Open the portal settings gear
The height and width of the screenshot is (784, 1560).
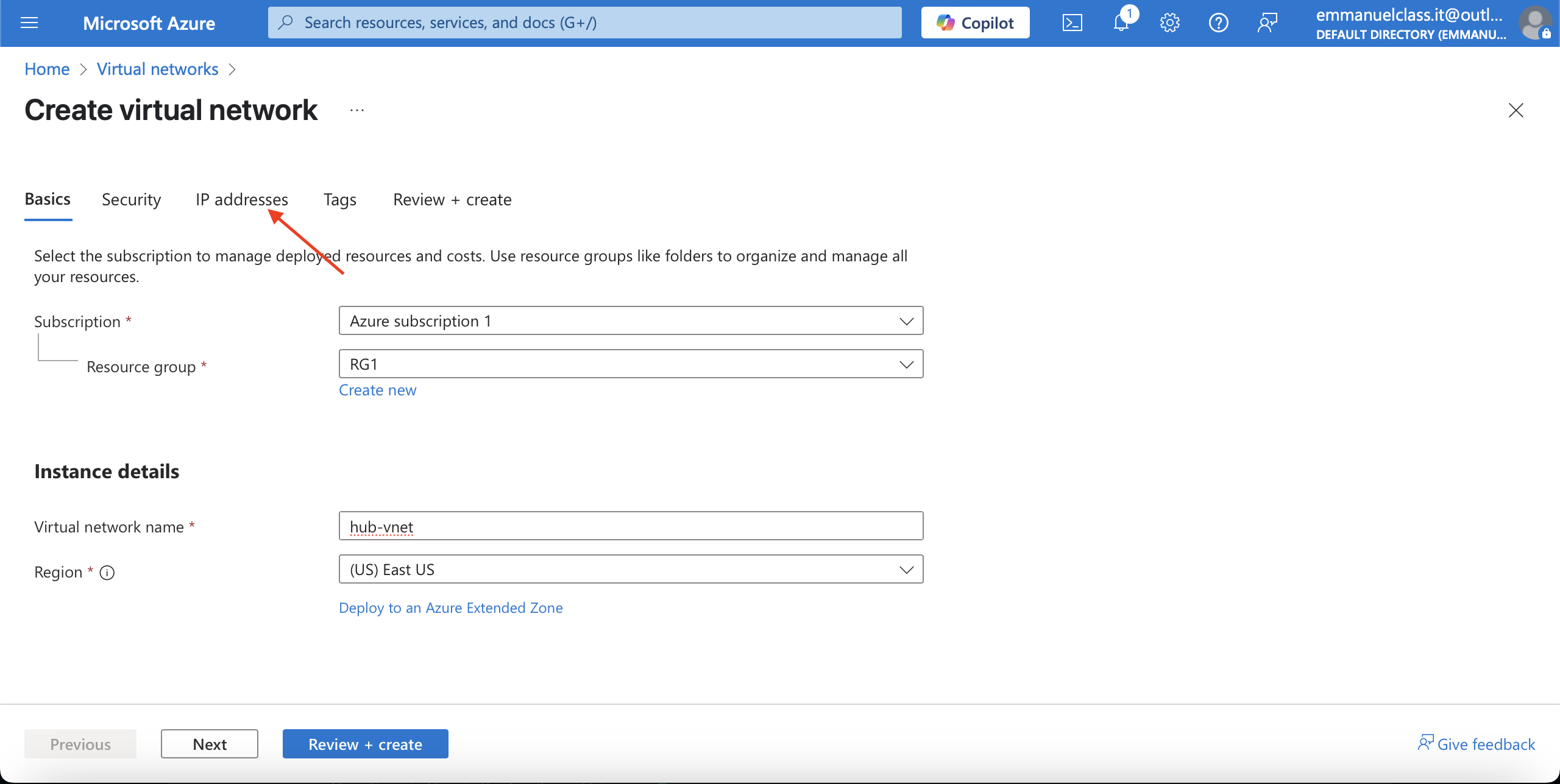pyautogui.click(x=1170, y=23)
